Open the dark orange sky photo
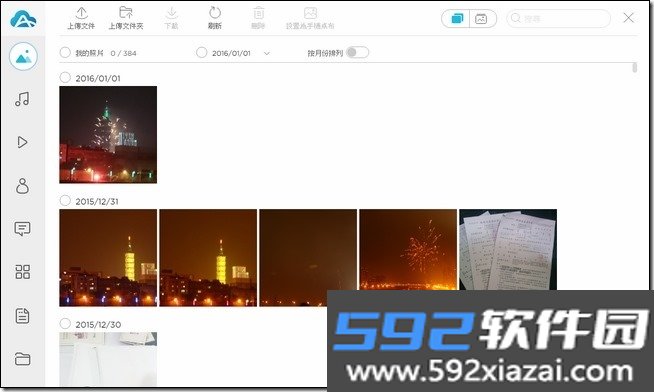This screenshot has height=392, width=654. [308, 258]
